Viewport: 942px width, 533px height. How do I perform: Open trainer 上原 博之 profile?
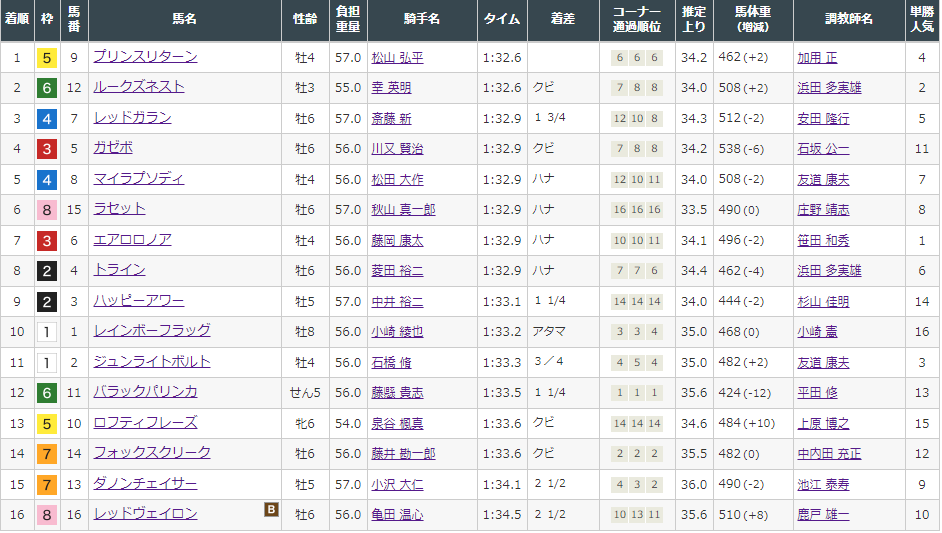pos(823,424)
